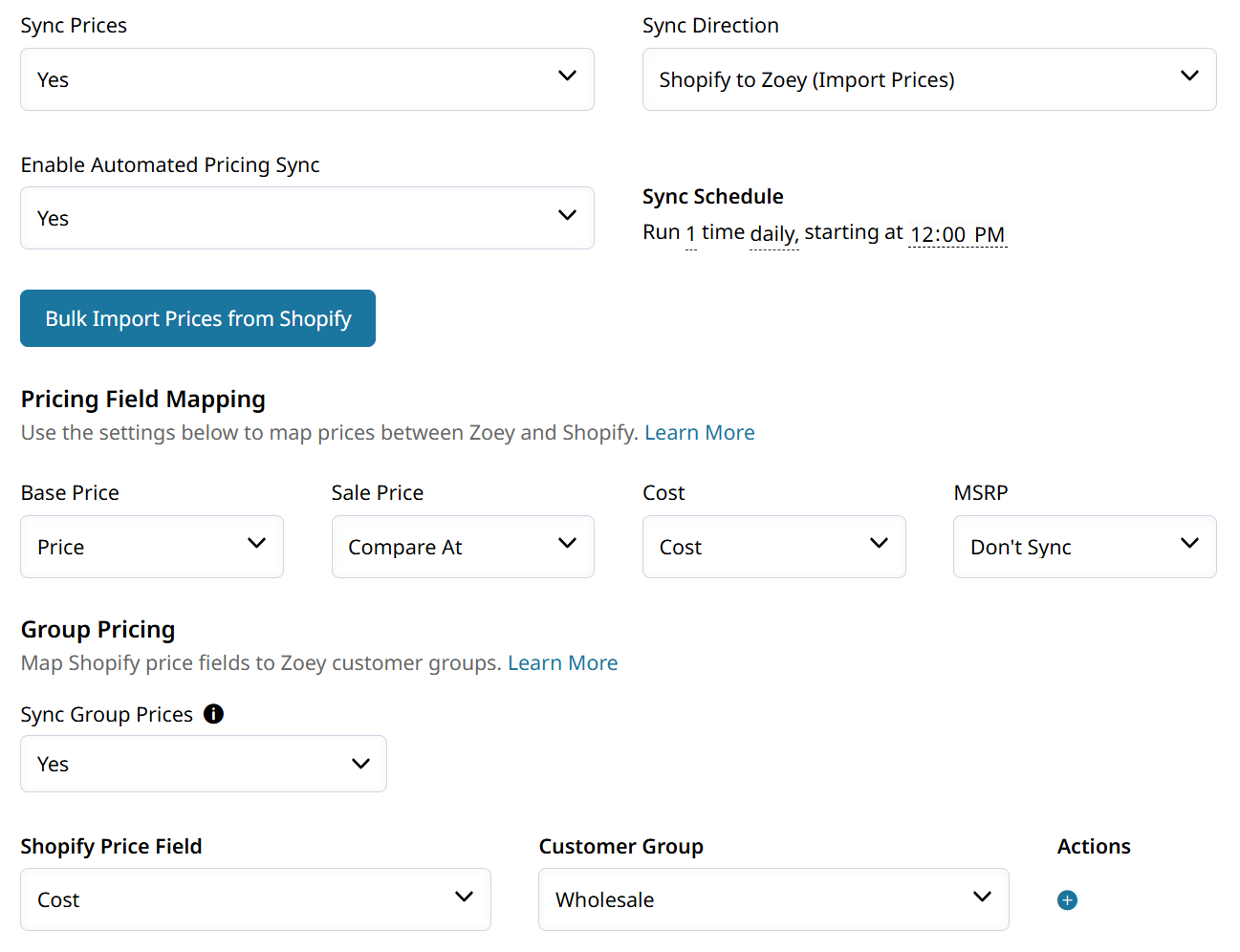This screenshot has height=952, width=1240.
Task: Open the Sale Price Compare At dropdown
Action: tap(463, 547)
